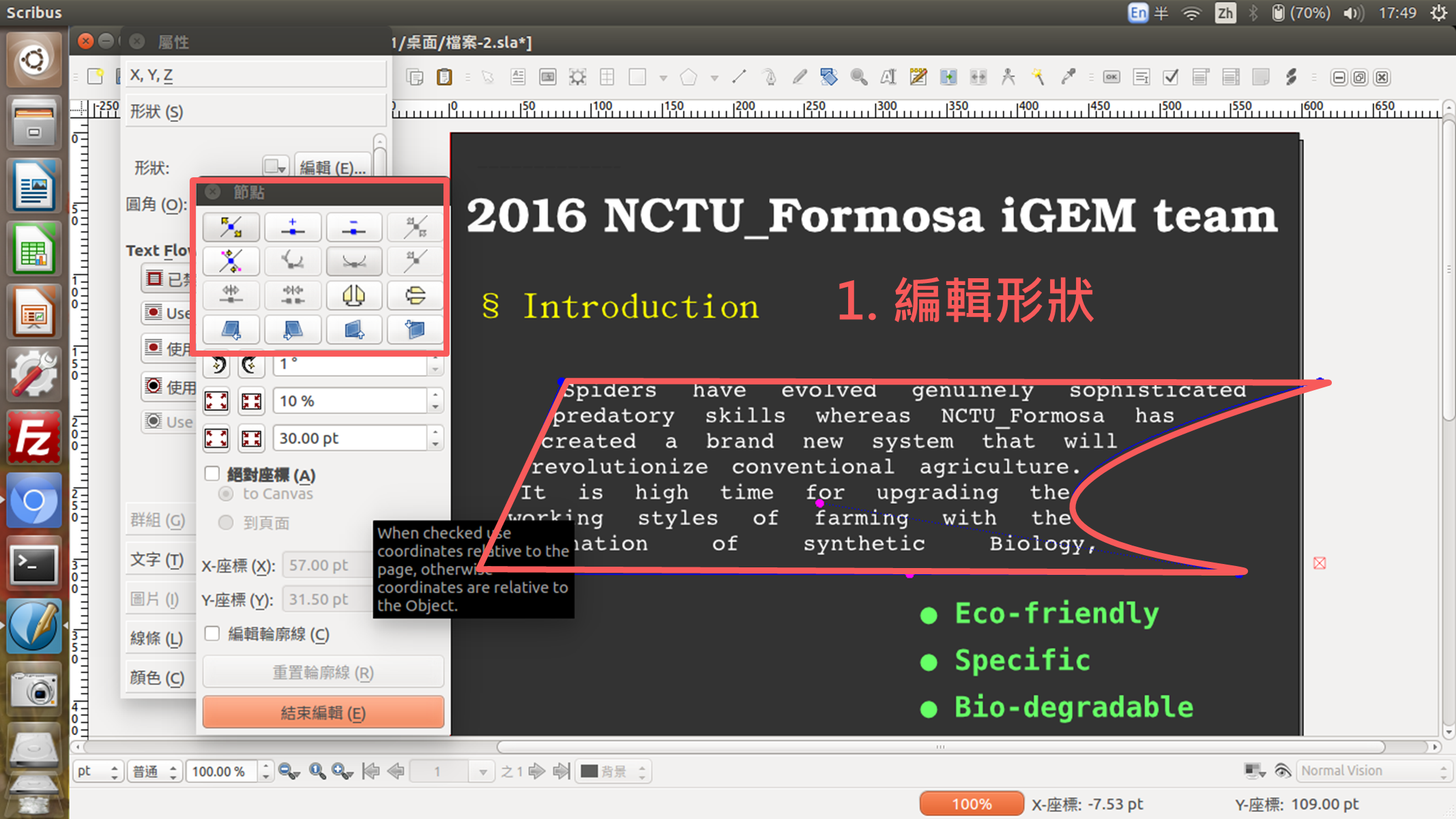Select the Zoom magnifier tool
This screenshot has width=1456, height=819.
tap(859, 77)
